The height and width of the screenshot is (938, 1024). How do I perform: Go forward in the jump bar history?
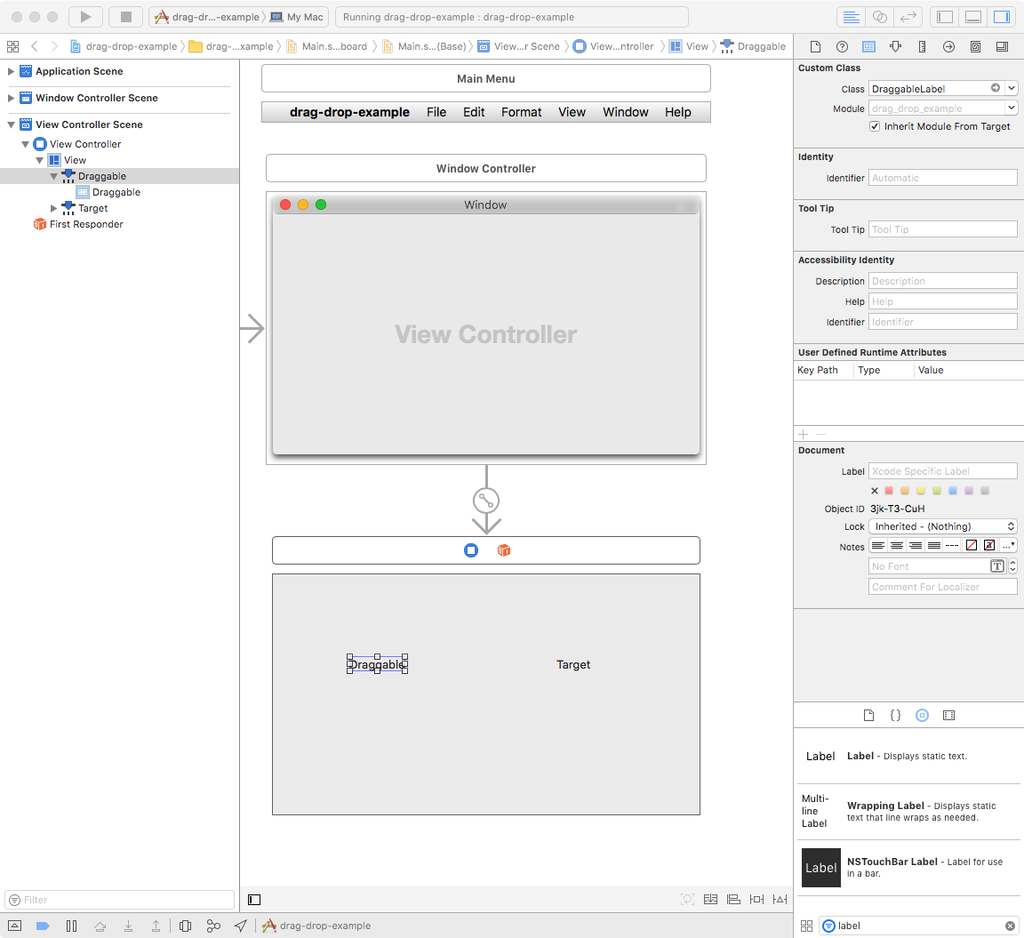(54, 46)
